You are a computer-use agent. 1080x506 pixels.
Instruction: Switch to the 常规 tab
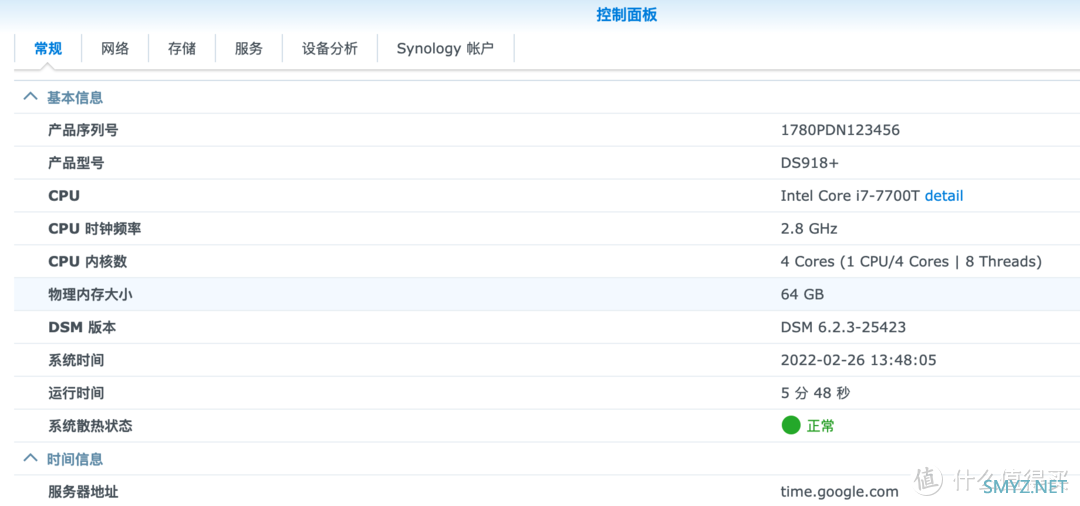pyautogui.click(x=48, y=49)
